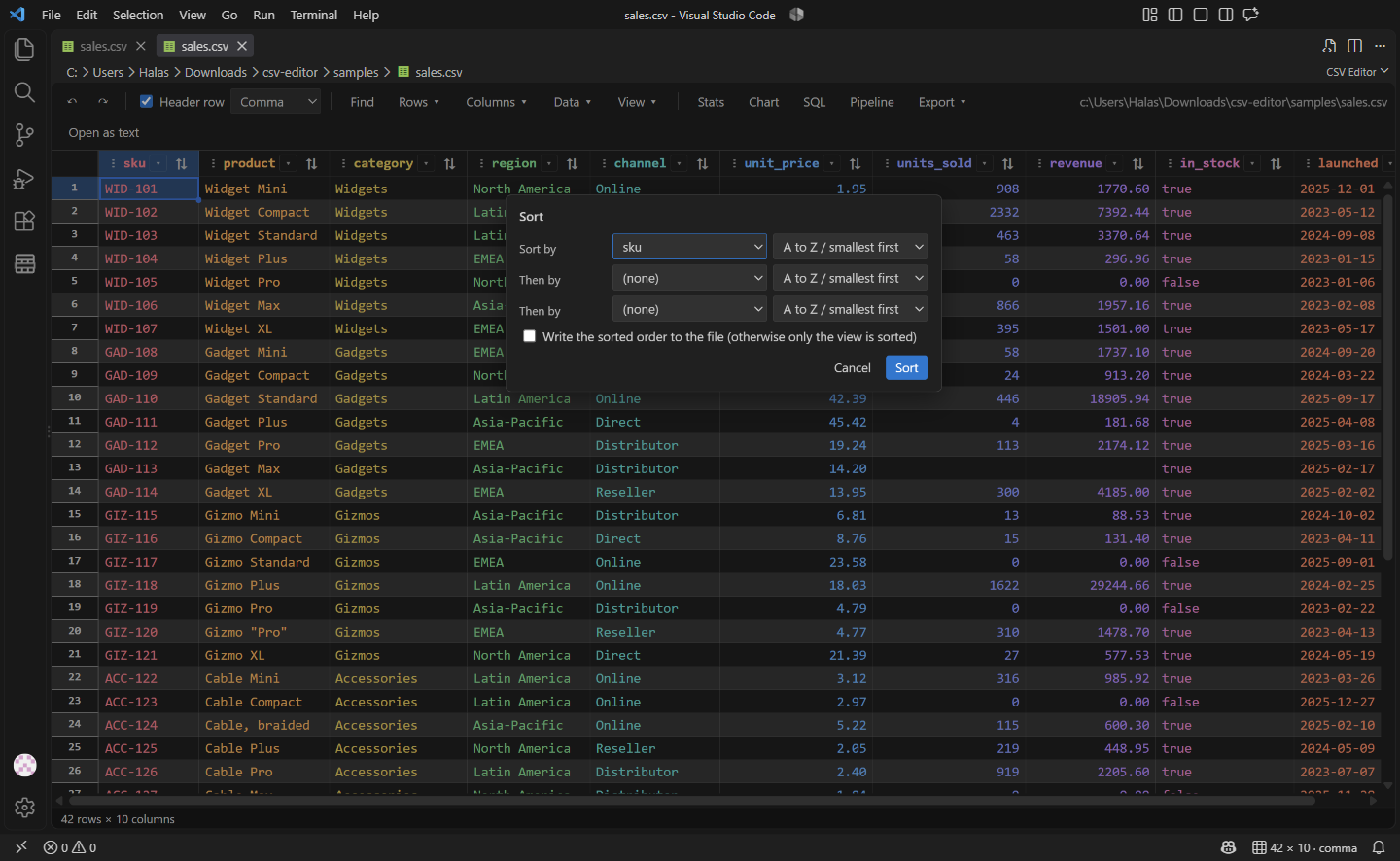Click the Open as text link
This screenshot has height=861, width=1400.
click(103, 132)
